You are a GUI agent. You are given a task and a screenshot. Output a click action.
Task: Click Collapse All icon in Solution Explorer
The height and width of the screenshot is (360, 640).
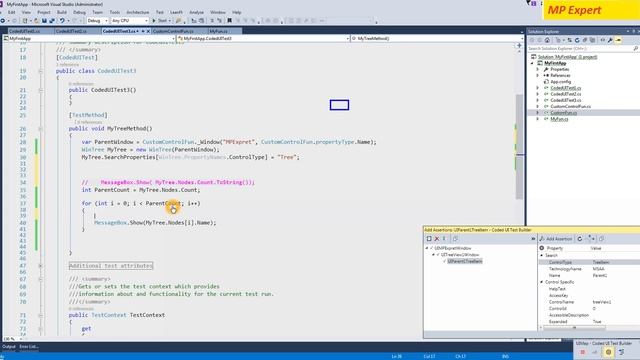tap(584, 40)
